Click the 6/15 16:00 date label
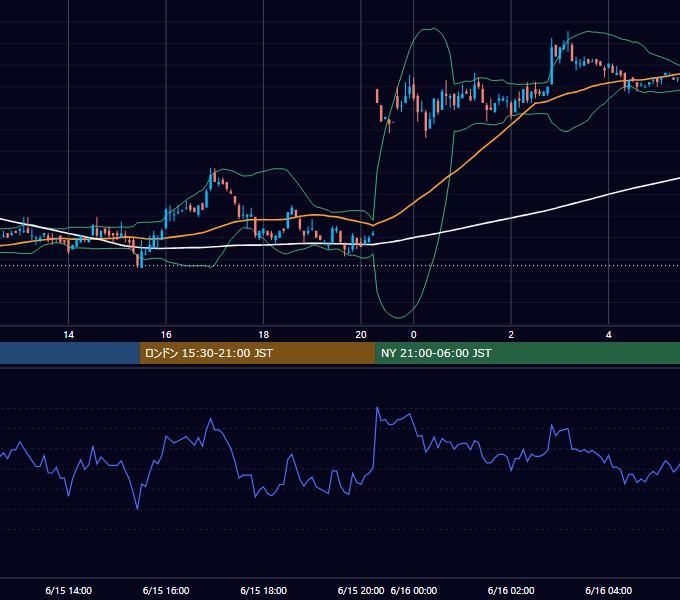Screen dimensions: 680x600 coord(166,590)
